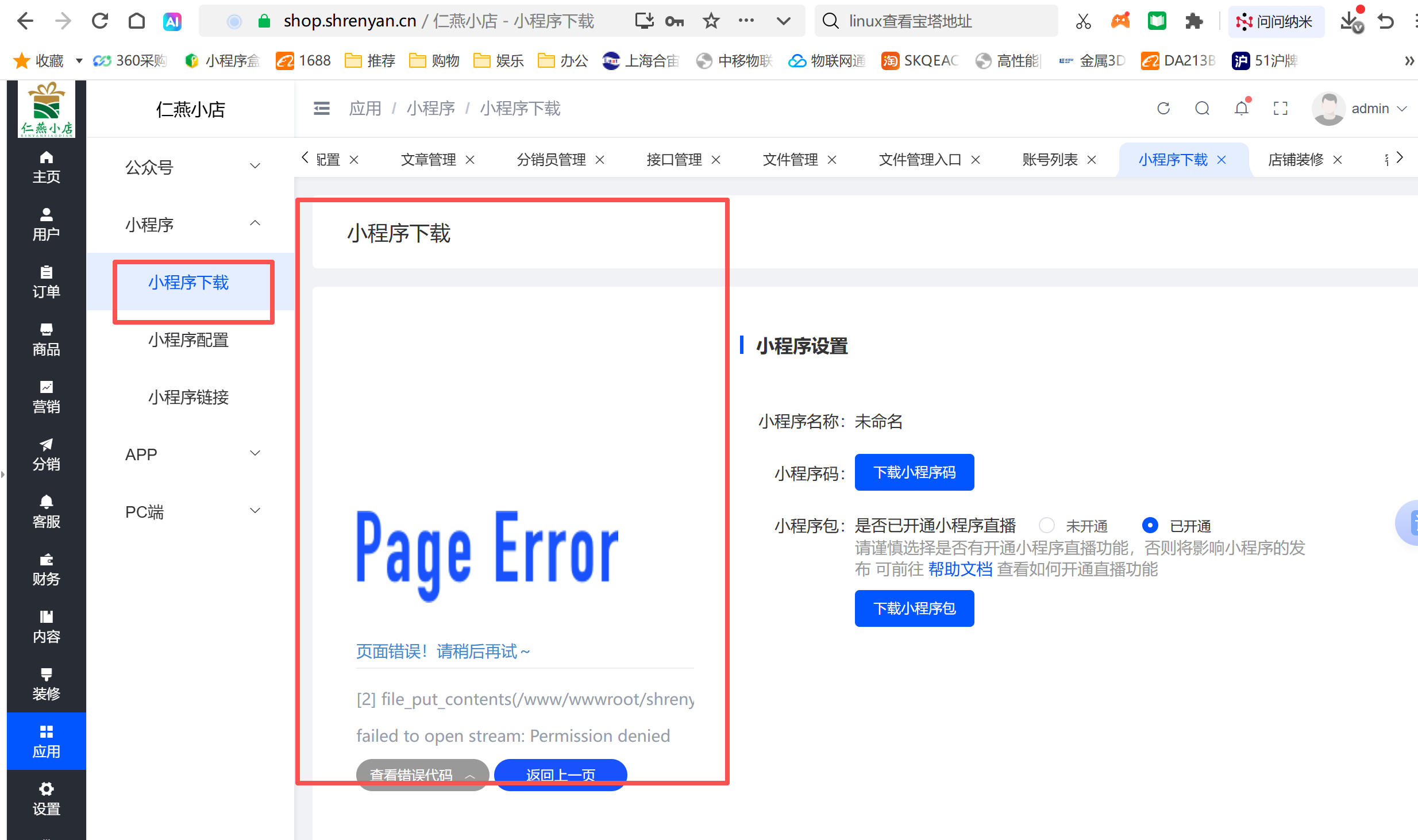Close the 账号列表 tab
Screen dimensions: 1418x840
tap(1092, 160)
